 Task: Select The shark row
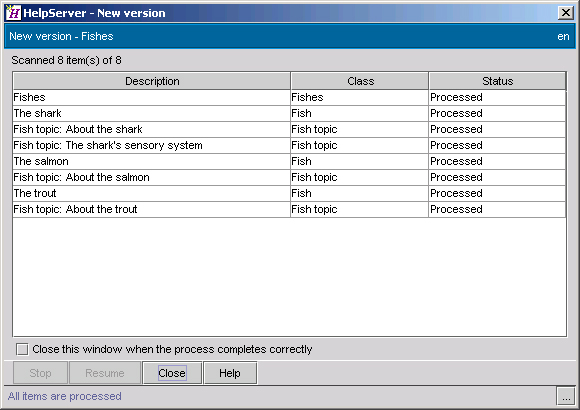click(289, 113)
